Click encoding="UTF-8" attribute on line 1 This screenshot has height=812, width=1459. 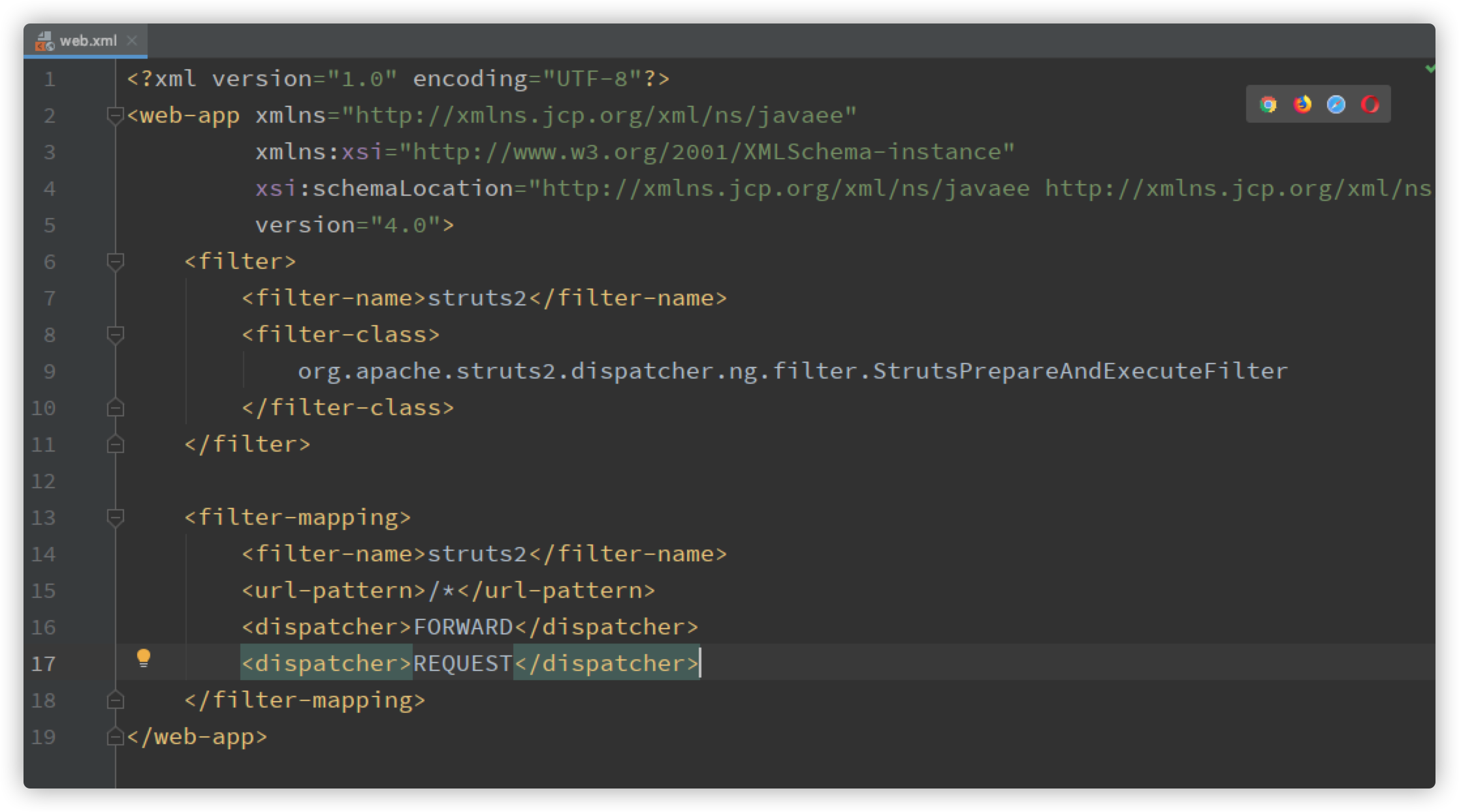click(528, 79)
